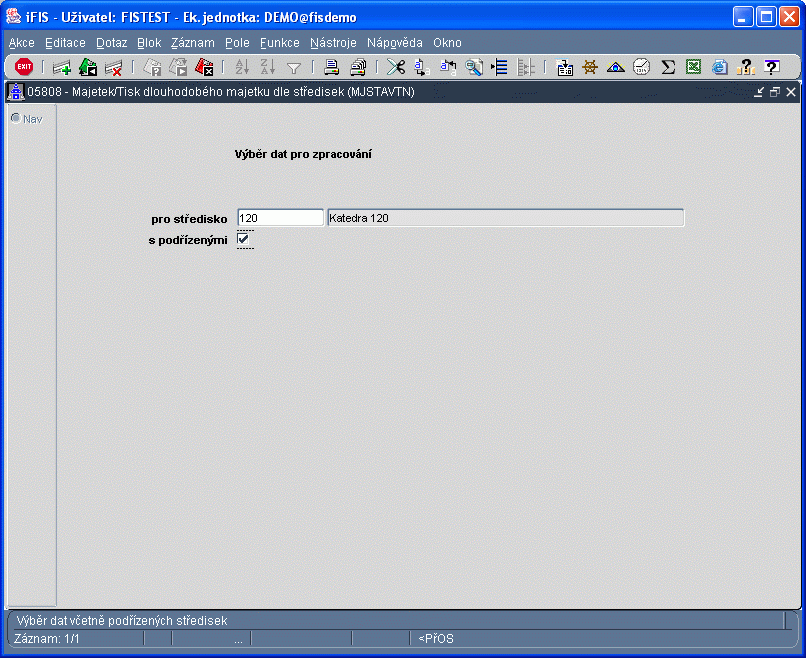Click the copy text icon with down arrow

click(x=422, y=67)
